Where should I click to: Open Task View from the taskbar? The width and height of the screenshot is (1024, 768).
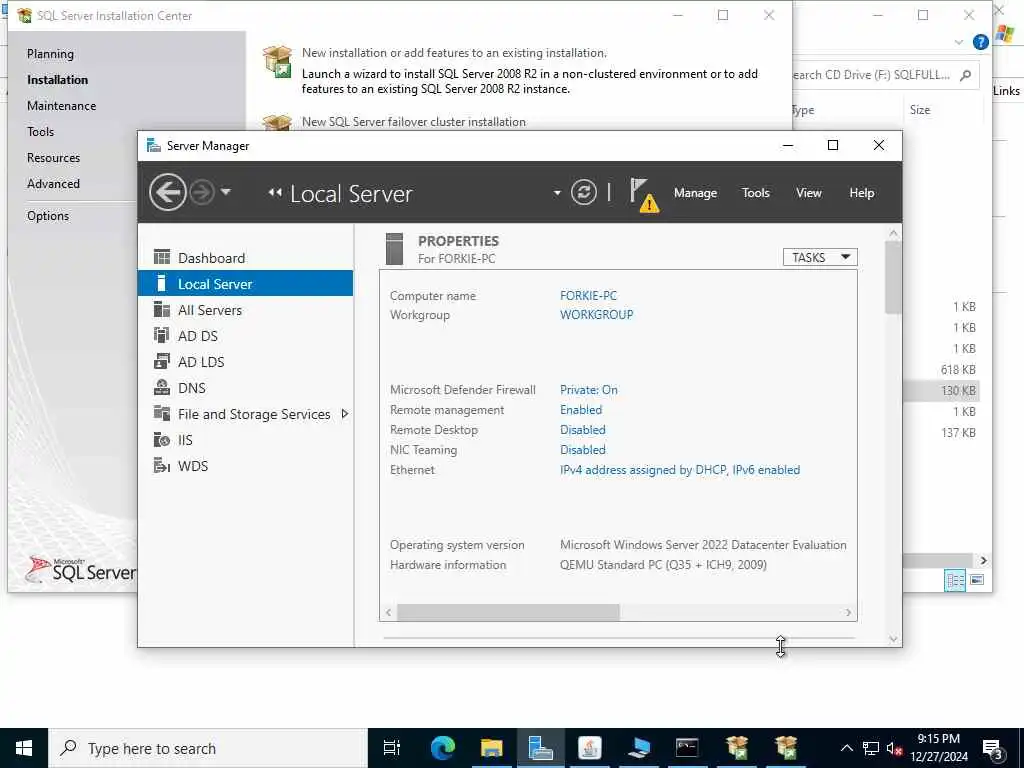pos(392,748)
